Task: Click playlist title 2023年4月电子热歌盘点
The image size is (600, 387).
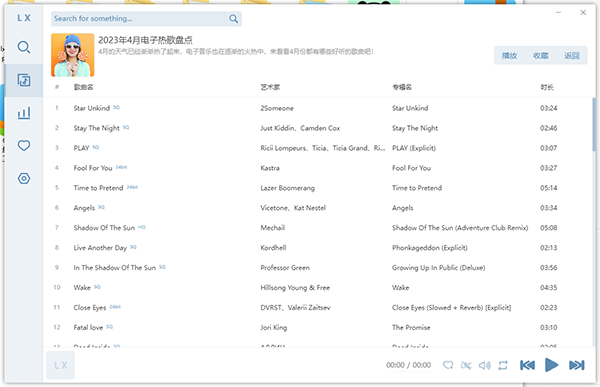Action: pyautogui.click(x=145, y=40)
